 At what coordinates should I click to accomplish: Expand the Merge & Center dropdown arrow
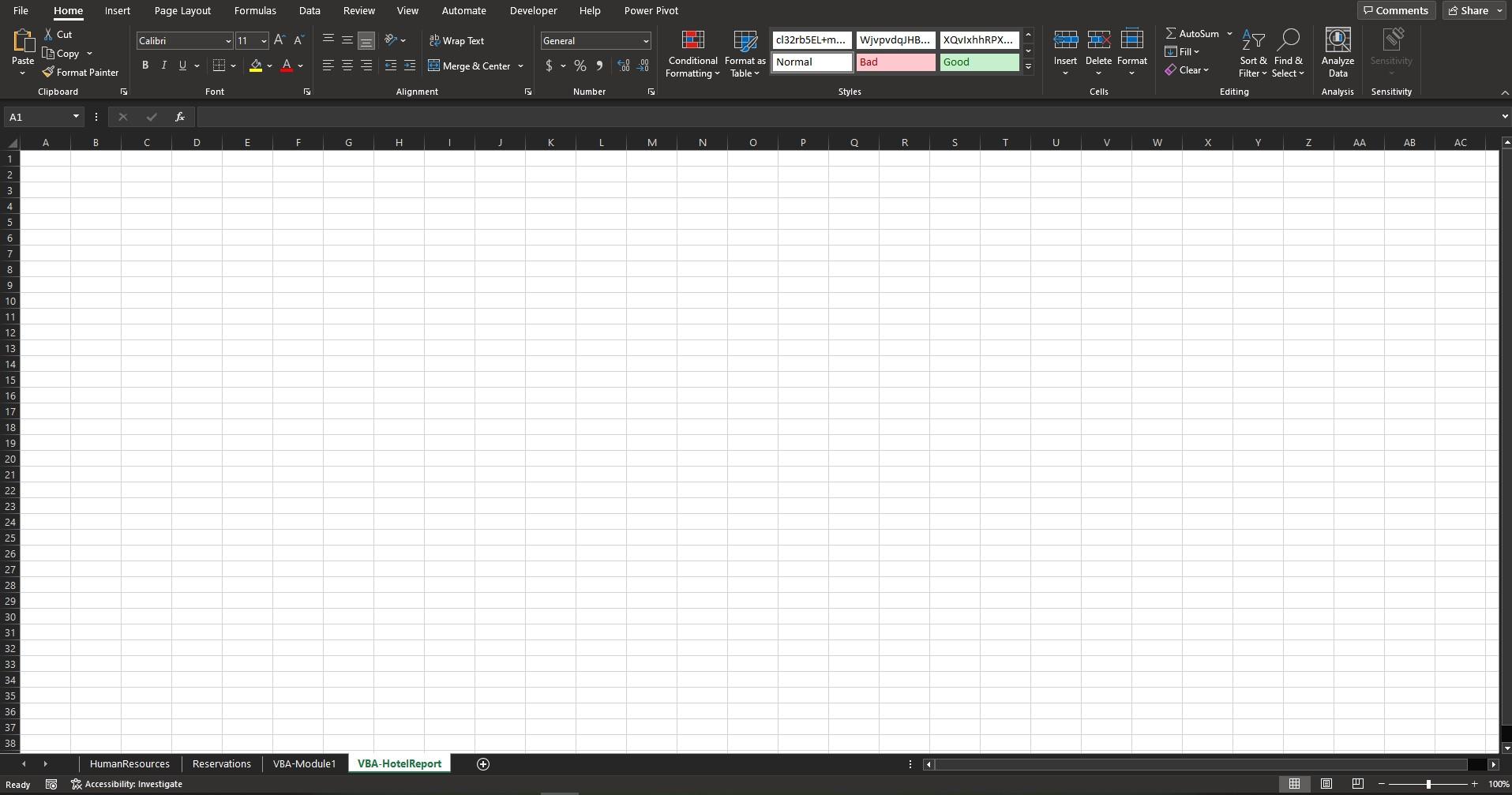[x=521, y=66]
